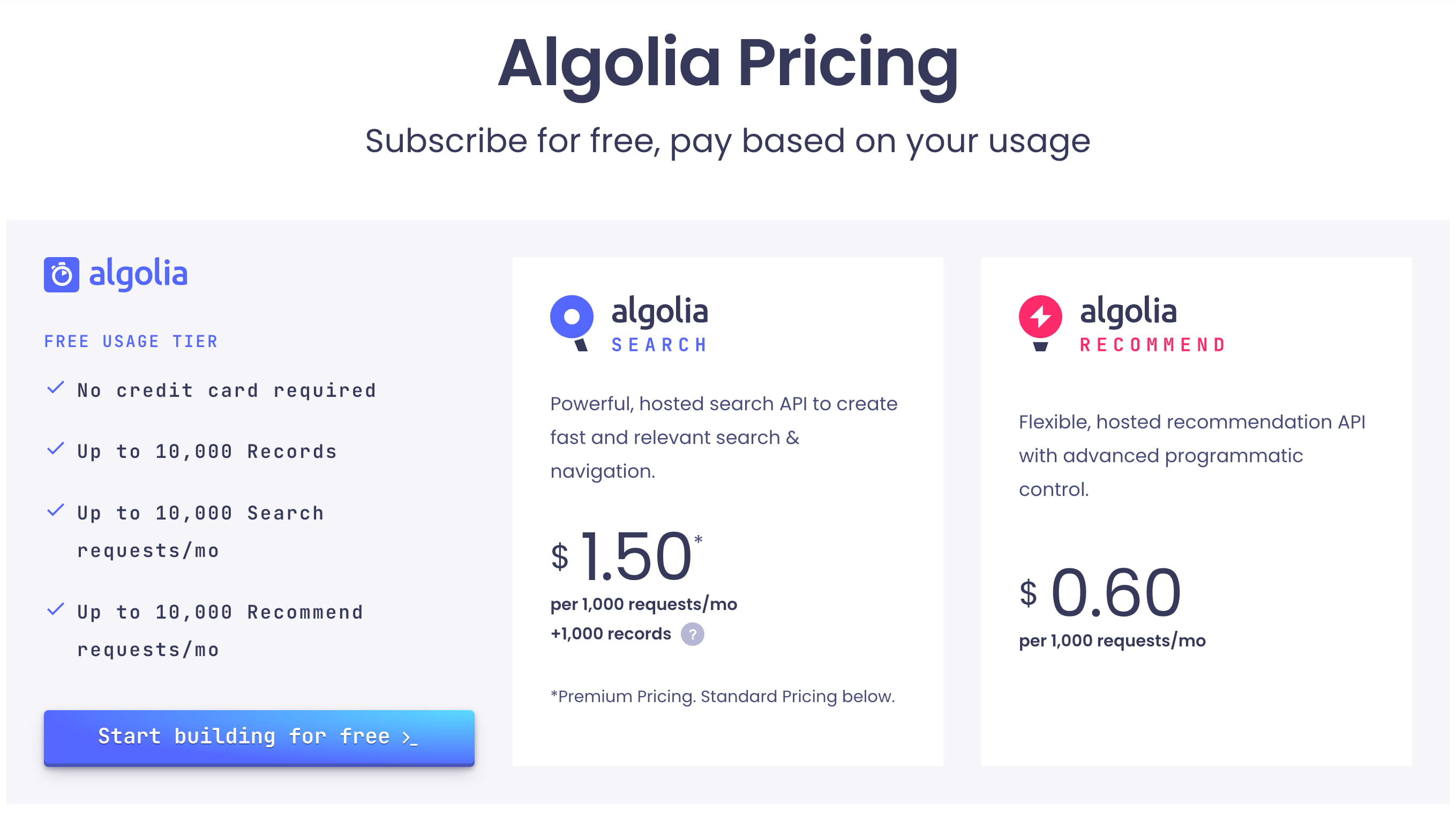Click the Algolia stopwatch logo icon

pyautogui.click(x=61, y=275)
